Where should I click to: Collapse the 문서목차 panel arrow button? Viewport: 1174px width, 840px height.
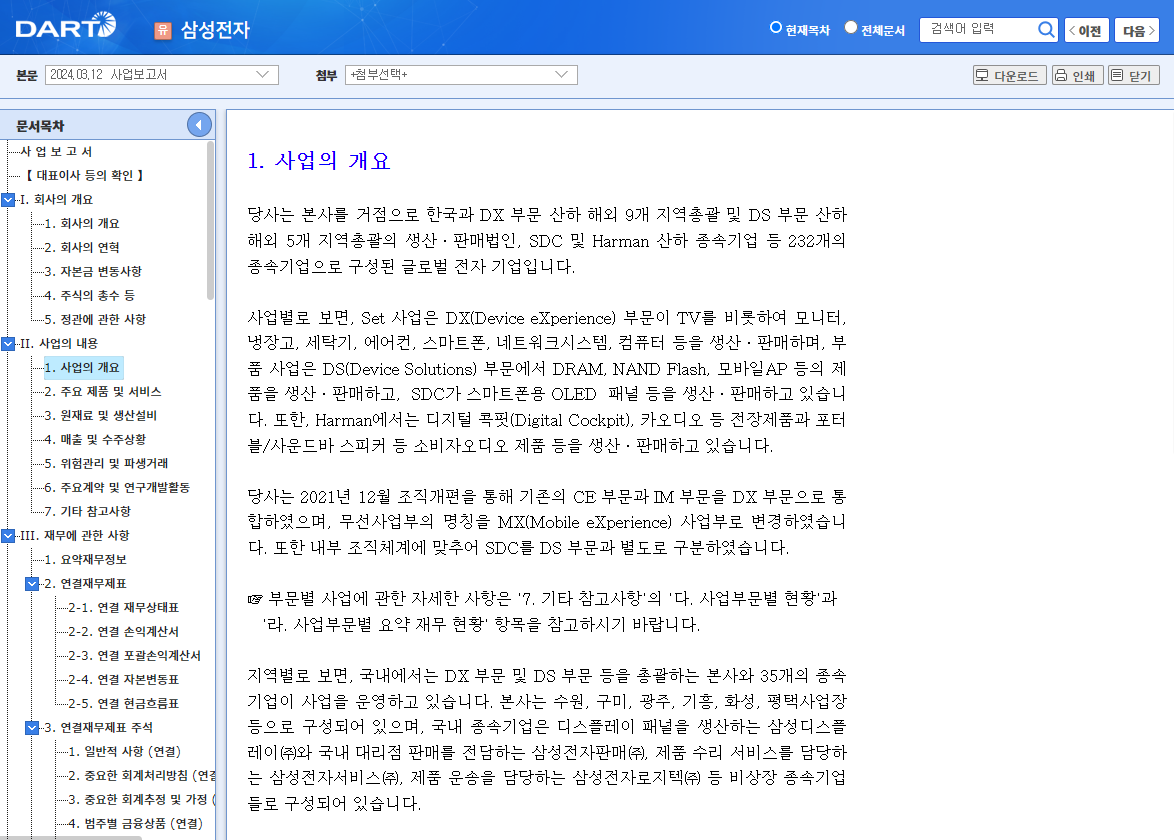point(199,125)
